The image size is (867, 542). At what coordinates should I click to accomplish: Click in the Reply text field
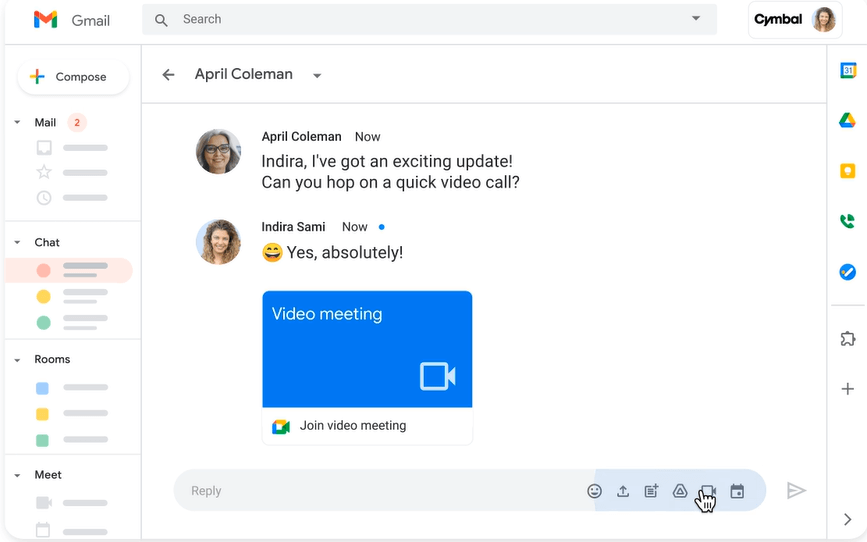(382, 491)
